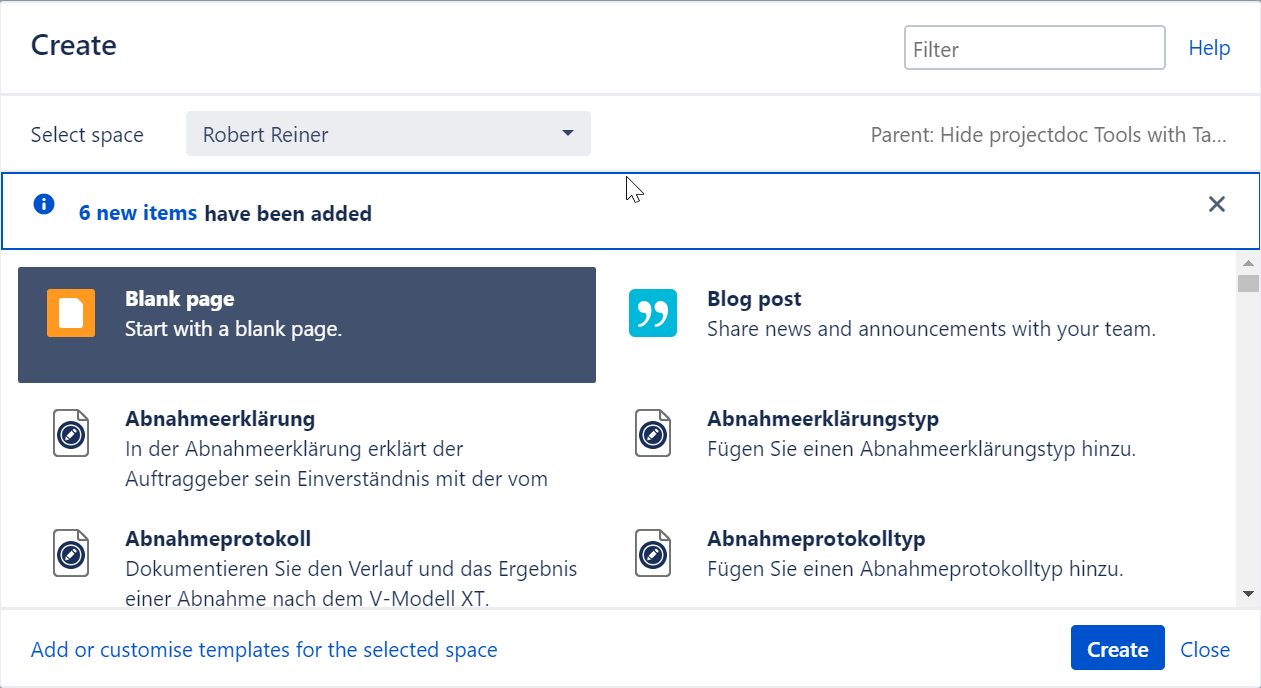
Task: Open the Help link
Action: point(1209,47)
